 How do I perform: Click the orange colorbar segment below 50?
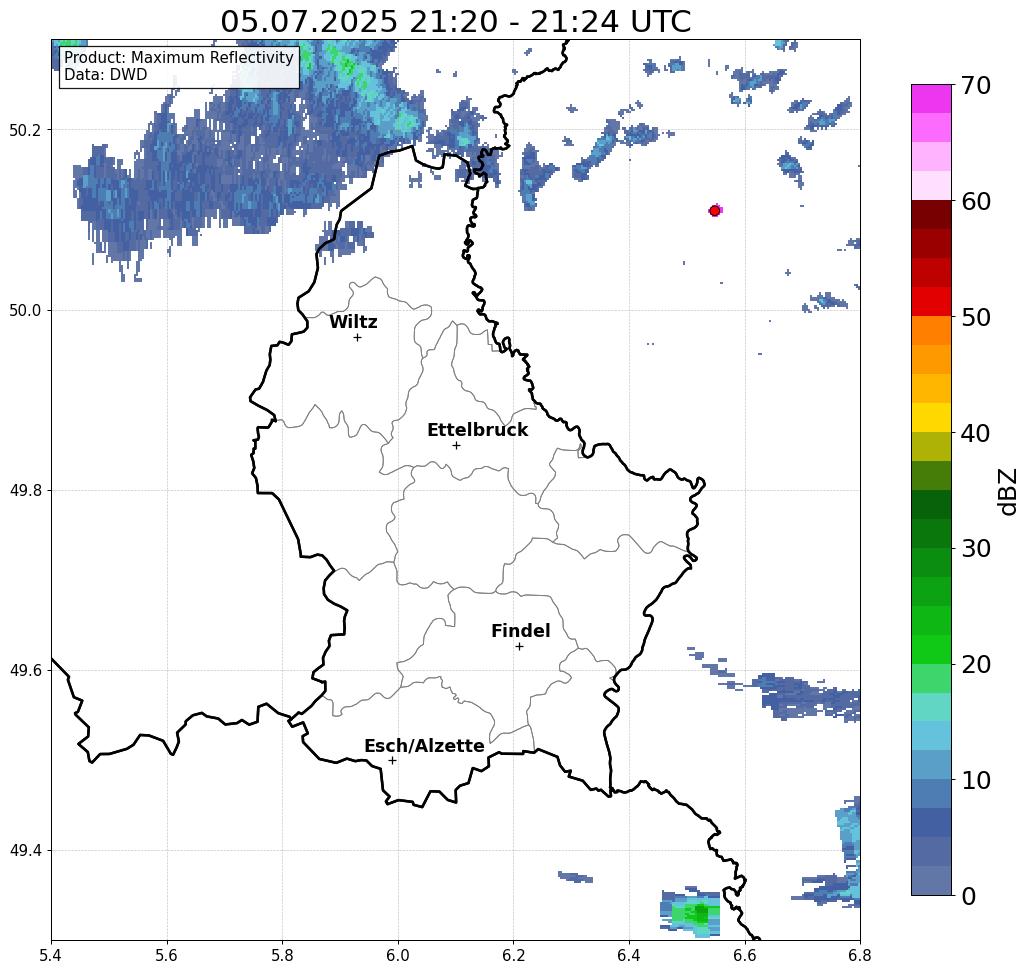(x=931, y=331)
